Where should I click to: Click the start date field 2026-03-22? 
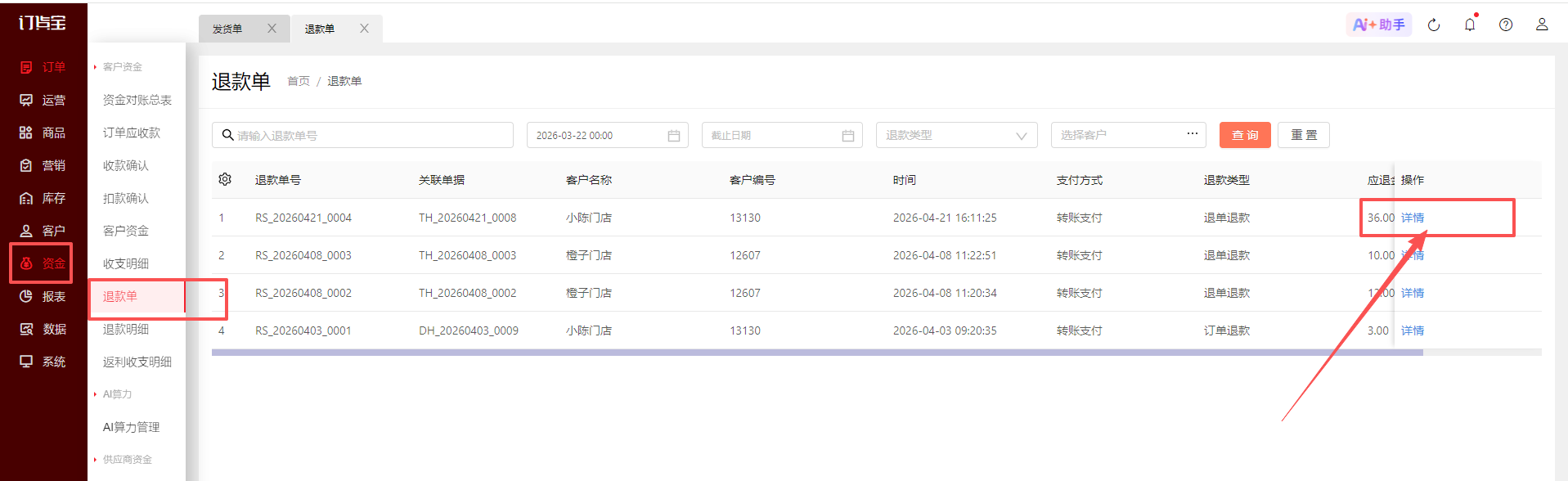coord(607,135)
